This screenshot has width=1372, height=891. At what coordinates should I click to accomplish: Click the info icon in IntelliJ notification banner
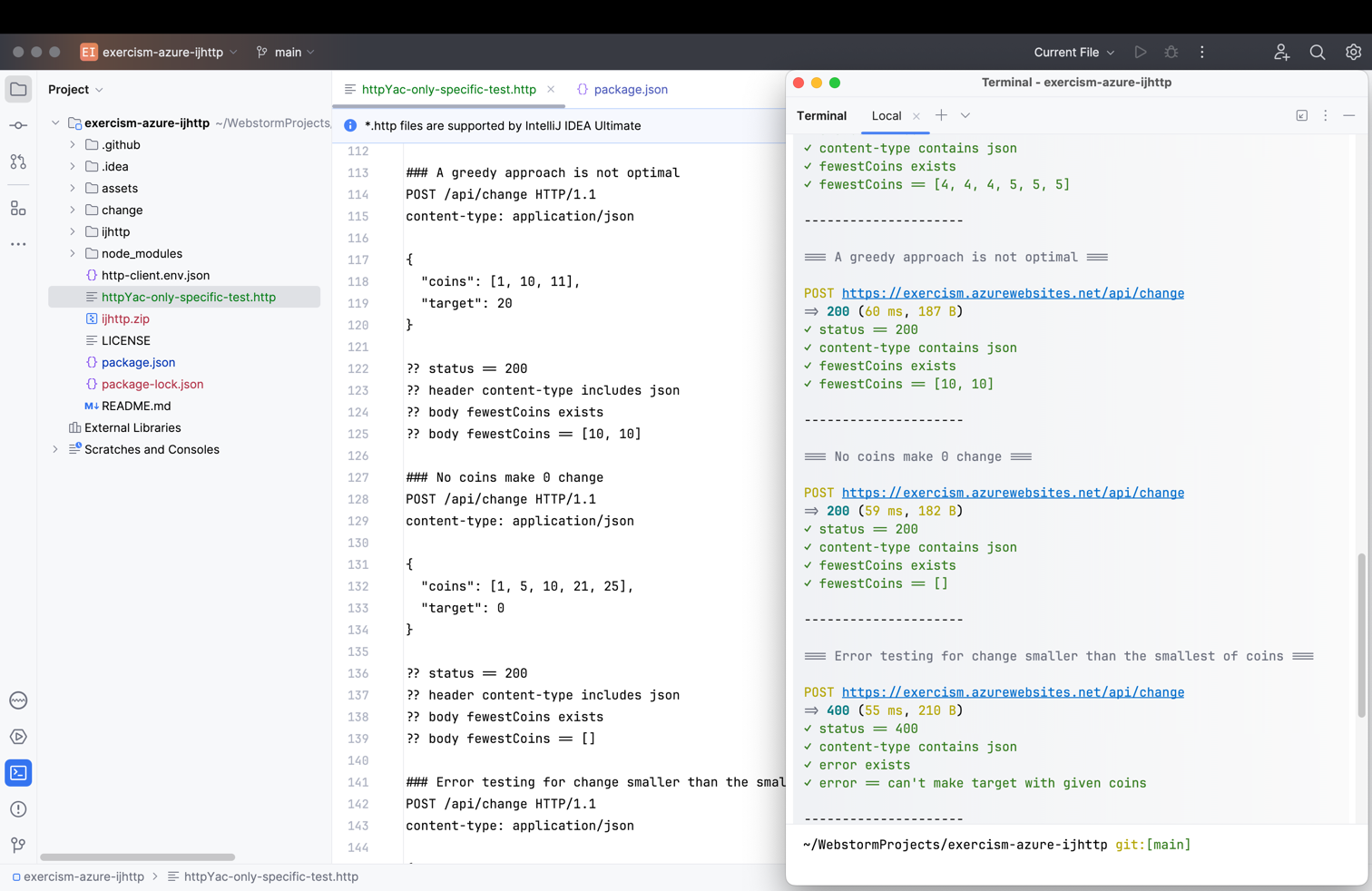point(350,126)
